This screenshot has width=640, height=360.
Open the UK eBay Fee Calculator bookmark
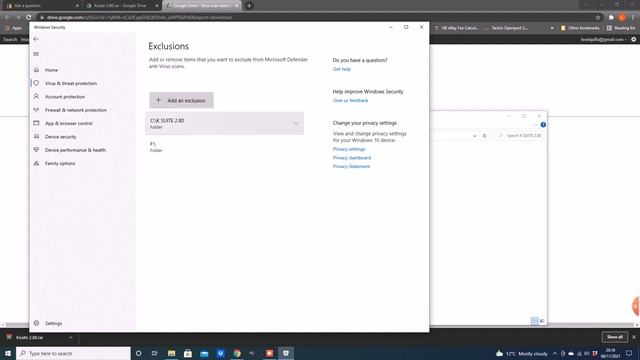click(x=456, y=28)
